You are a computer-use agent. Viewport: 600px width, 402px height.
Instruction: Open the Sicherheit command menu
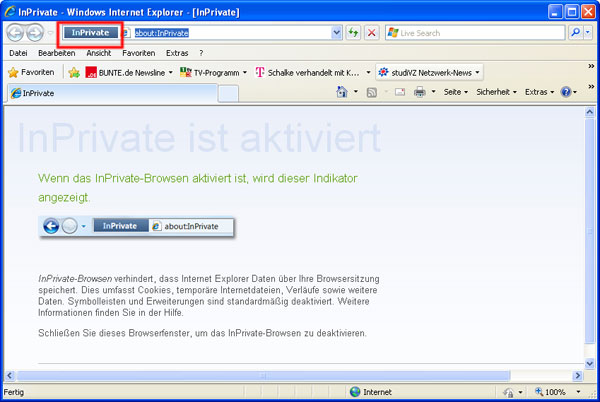click(x=496, y=92)
